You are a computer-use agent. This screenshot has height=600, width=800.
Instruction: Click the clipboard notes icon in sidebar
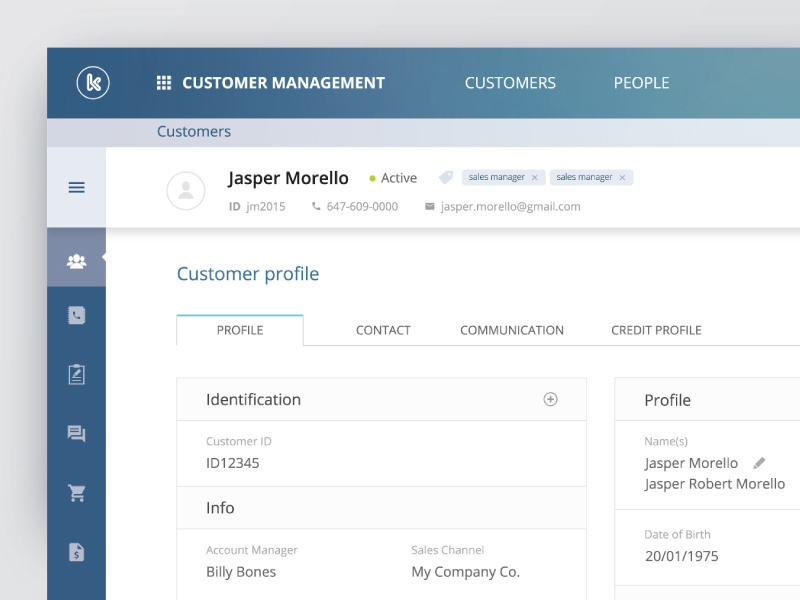(76, 374)
